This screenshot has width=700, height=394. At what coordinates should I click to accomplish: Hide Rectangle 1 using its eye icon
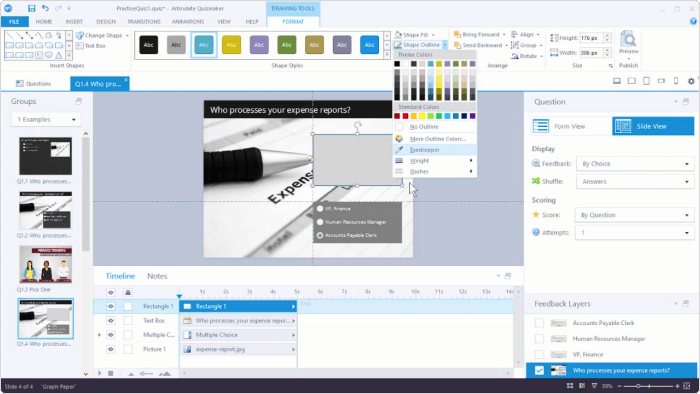[110, 307]
